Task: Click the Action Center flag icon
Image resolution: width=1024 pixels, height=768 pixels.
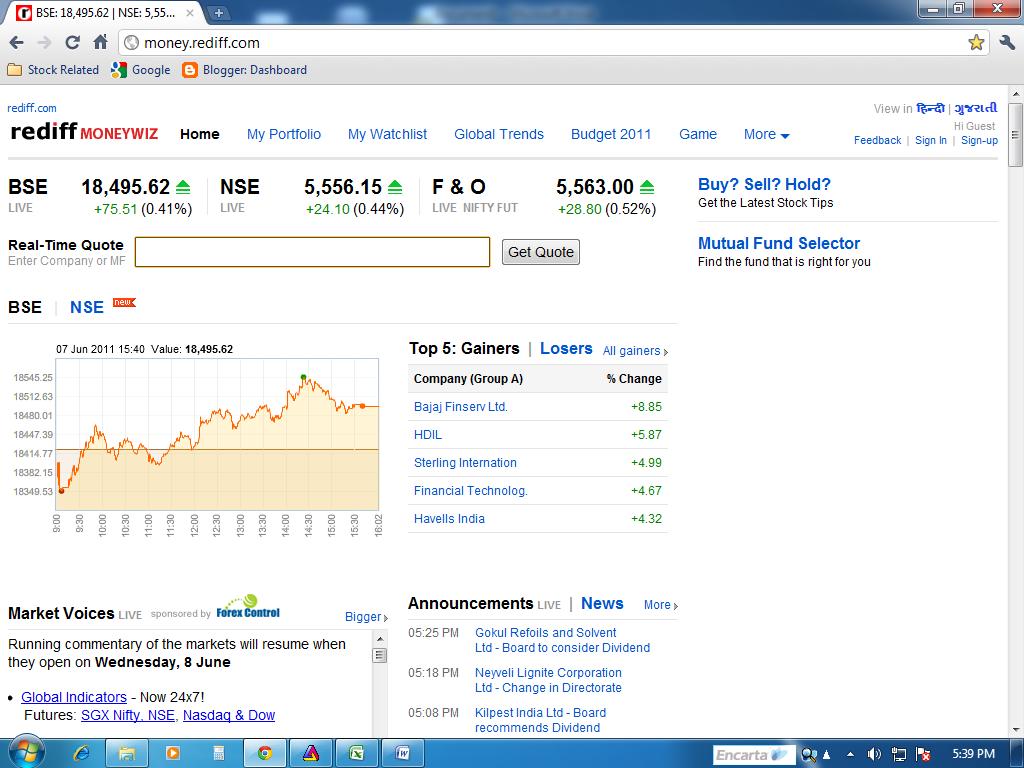Action: pyautogui.click(x=923, y=754)
